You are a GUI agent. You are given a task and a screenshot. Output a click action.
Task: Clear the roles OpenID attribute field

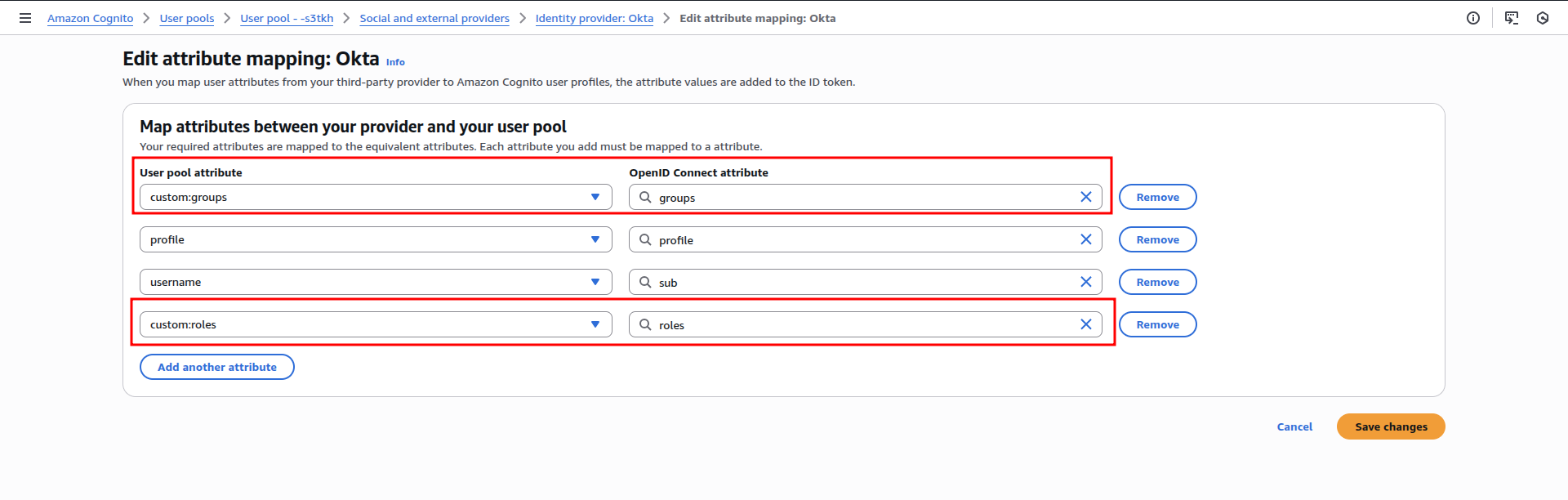[x=1086, y=324]
